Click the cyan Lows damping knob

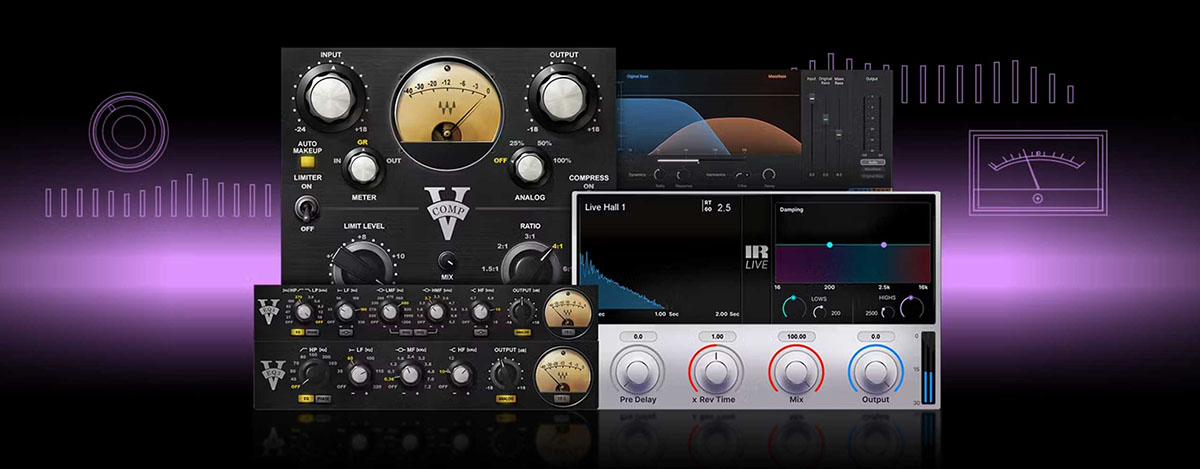(793, 308)
